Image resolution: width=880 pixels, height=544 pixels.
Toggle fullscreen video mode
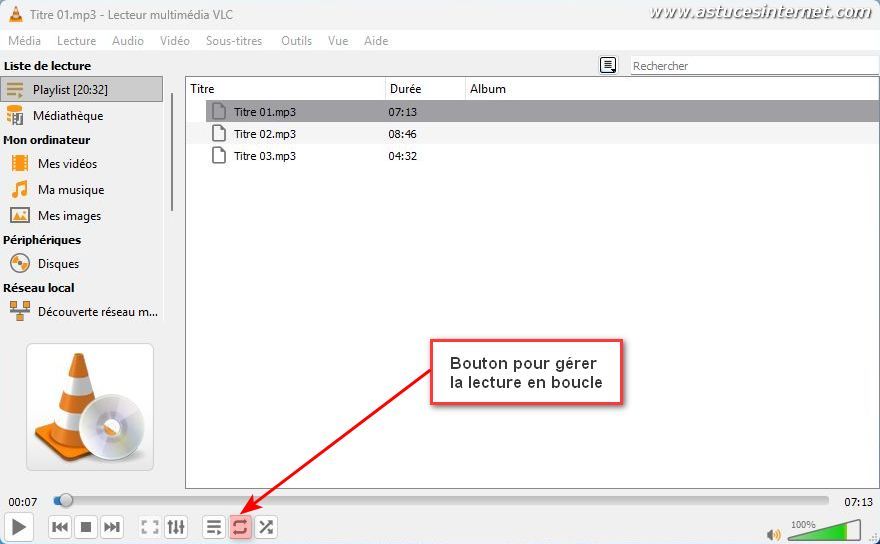(x=150, y=527)
